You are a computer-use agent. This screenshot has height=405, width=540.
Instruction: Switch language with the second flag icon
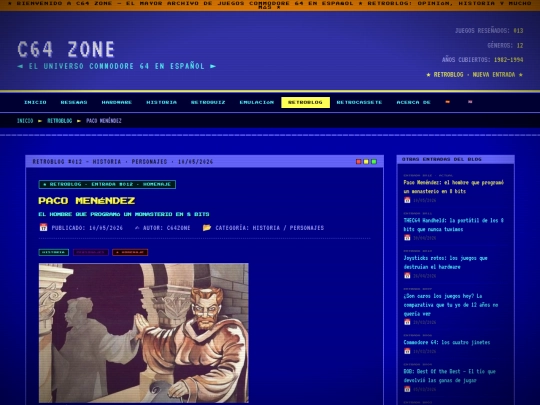pos(470,102)
